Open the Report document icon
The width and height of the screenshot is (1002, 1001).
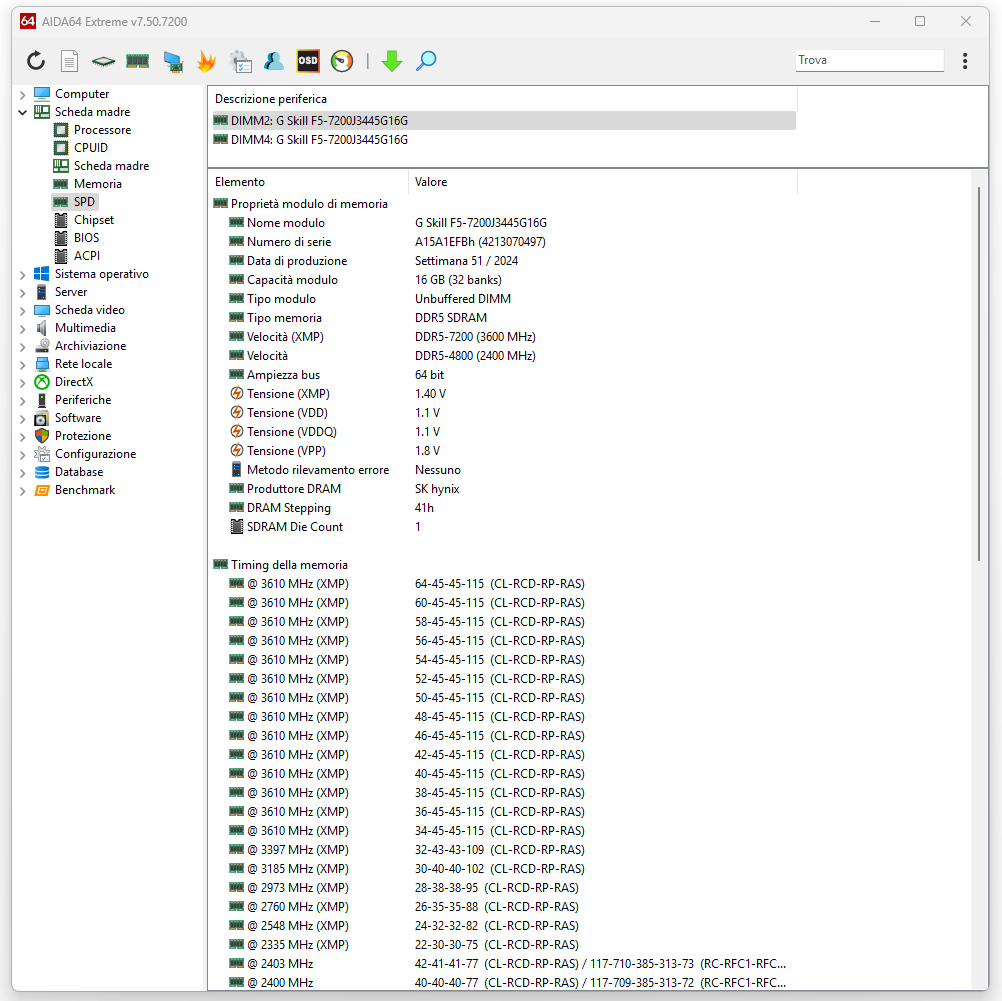[x=70, y=61]
